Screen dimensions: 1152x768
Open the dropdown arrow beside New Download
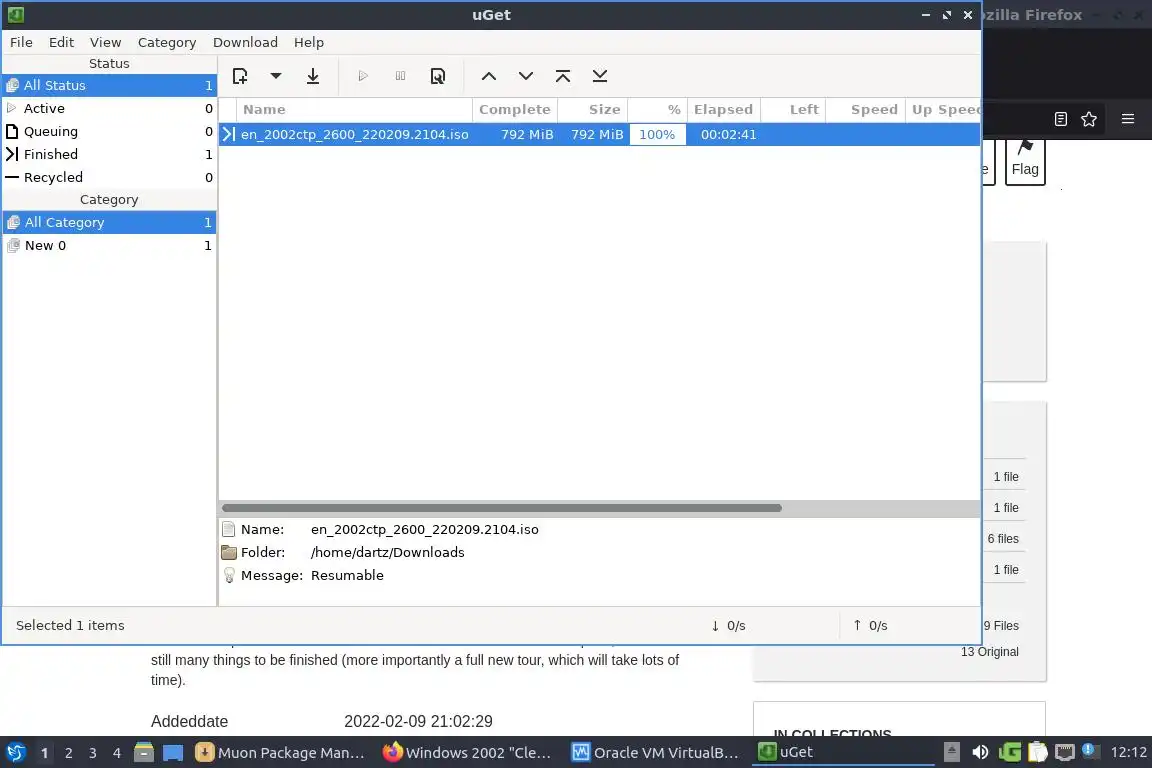(276, 76)
